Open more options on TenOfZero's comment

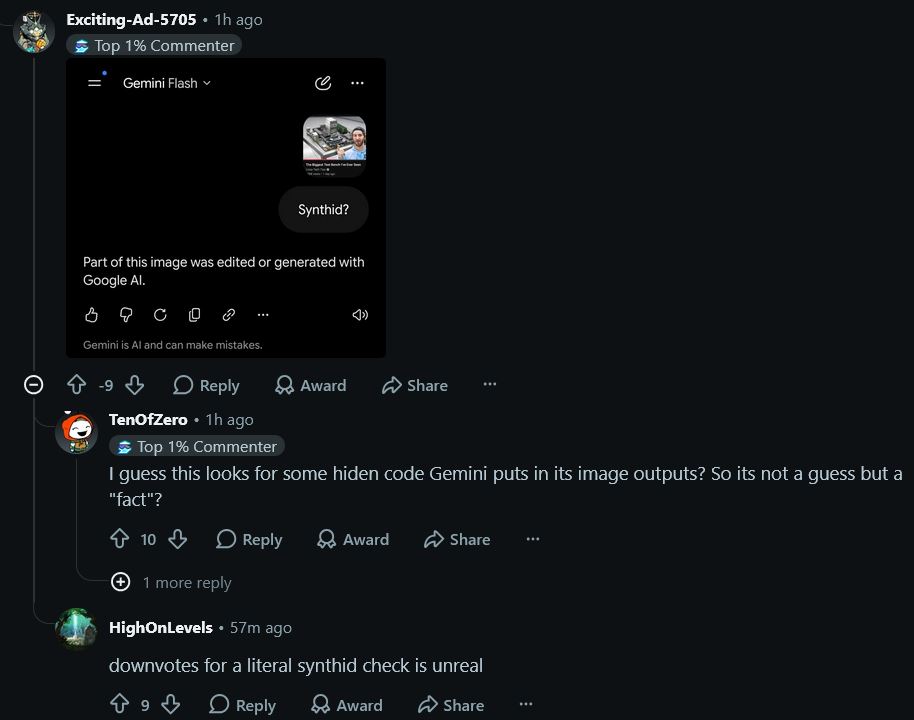click(x=533, y=539)
